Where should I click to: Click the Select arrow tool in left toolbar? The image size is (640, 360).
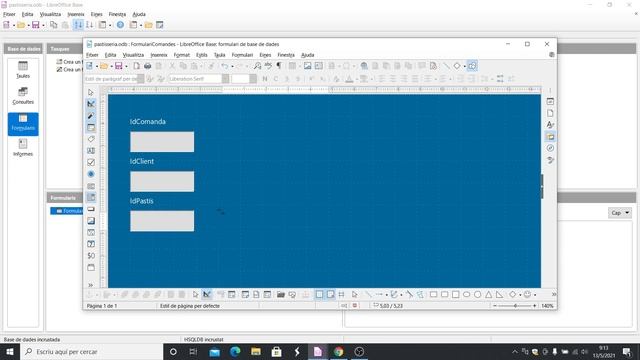[91, 93]
